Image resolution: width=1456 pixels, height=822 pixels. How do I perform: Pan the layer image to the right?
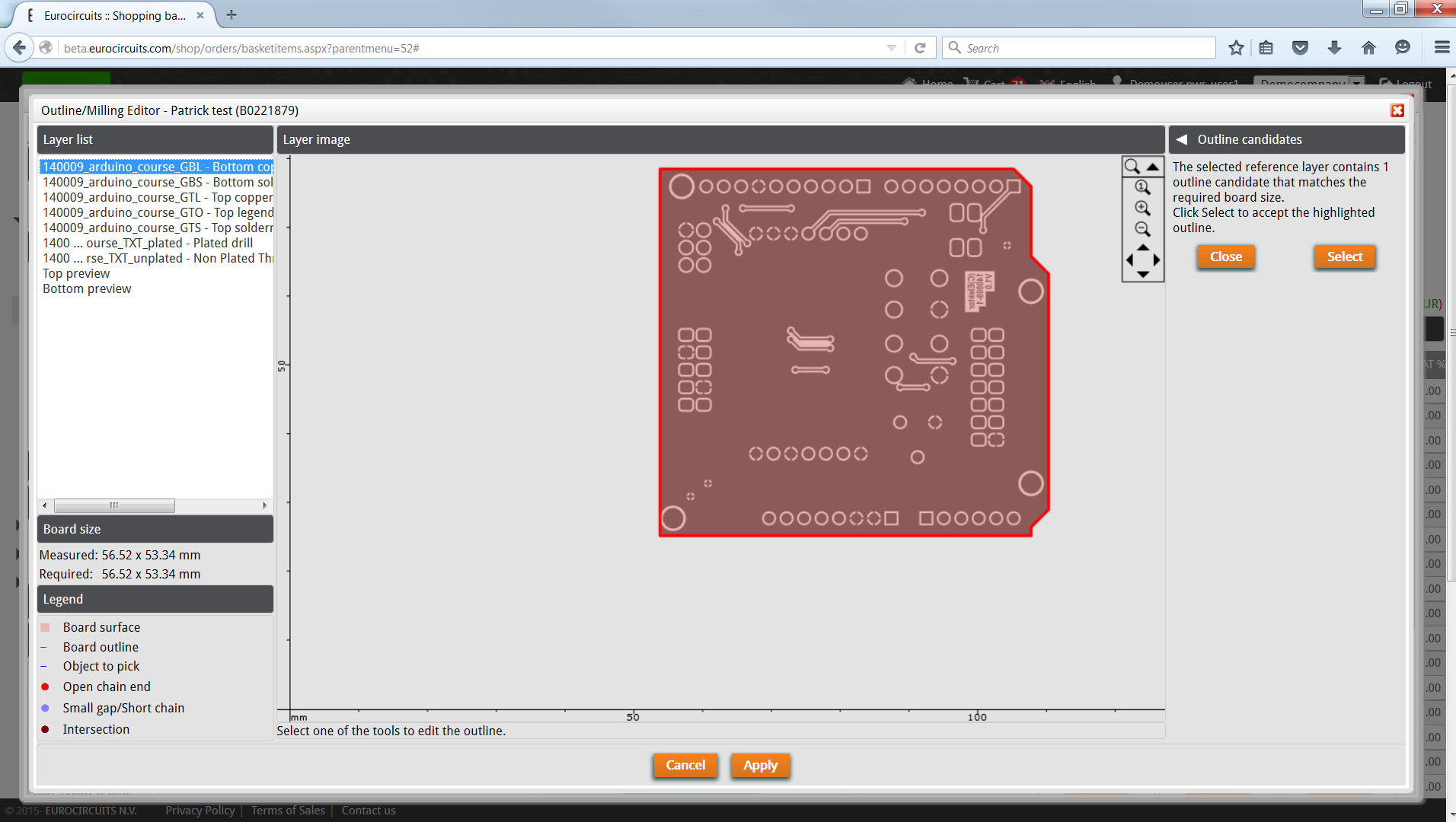(x=1156, y=260)
